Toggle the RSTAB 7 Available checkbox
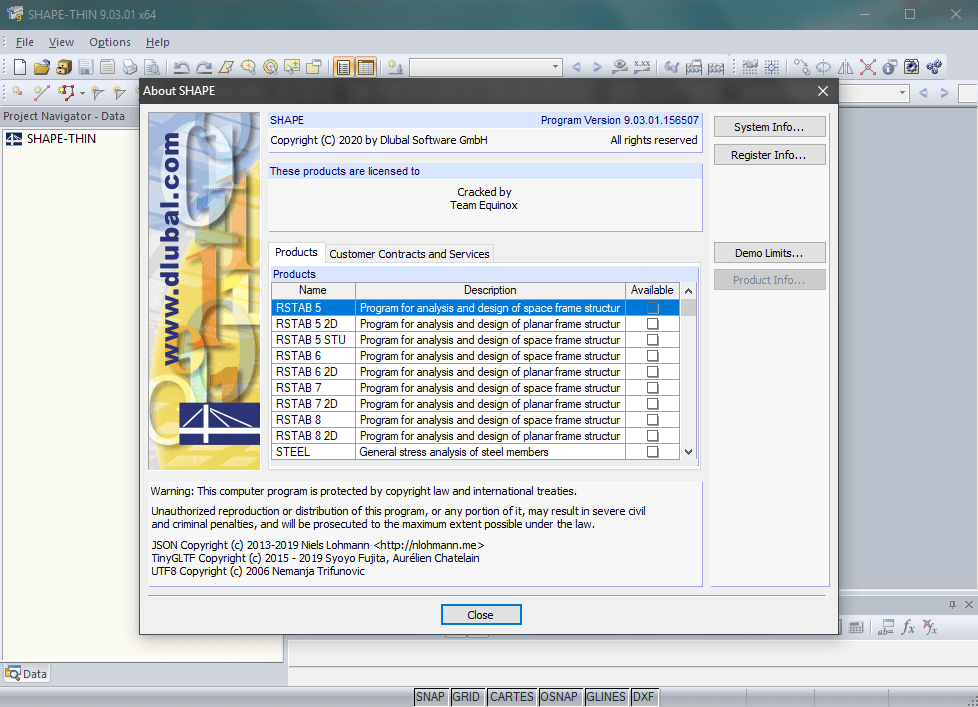The image size is (978, 707). click(x=652, y=388)
